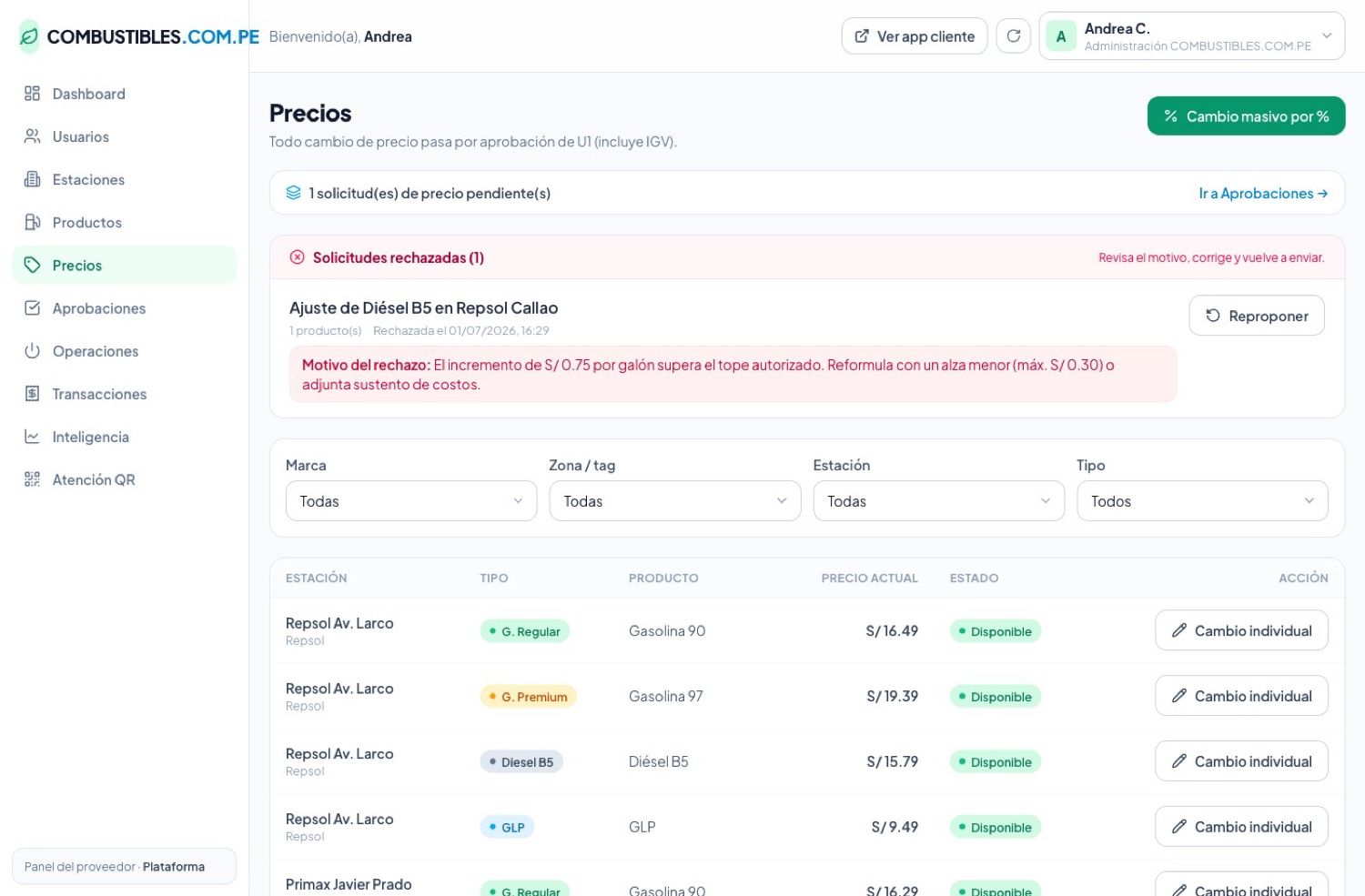The height and width of the screenshot is (896, 1365).
Task: Click pencil icon in Gasolina 97 row
Action: (x=1178, y=696)
